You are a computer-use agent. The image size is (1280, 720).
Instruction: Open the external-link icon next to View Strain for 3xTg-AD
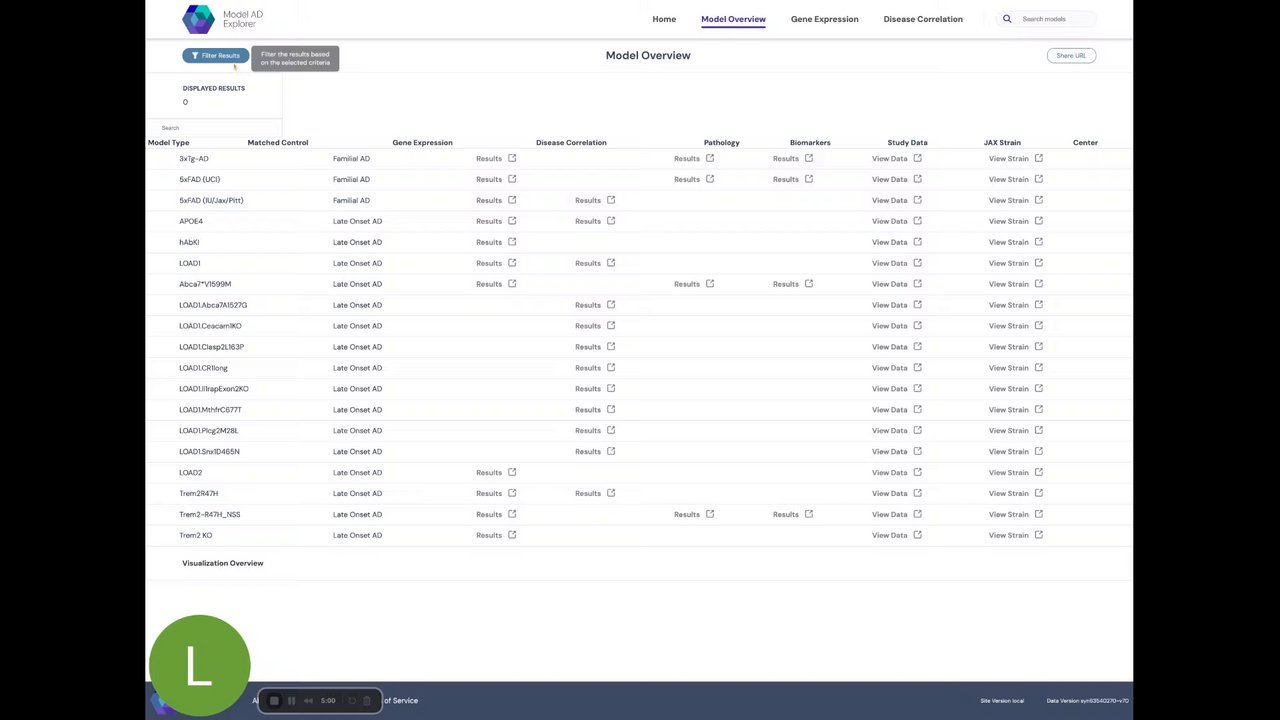tap(1038, 158)
